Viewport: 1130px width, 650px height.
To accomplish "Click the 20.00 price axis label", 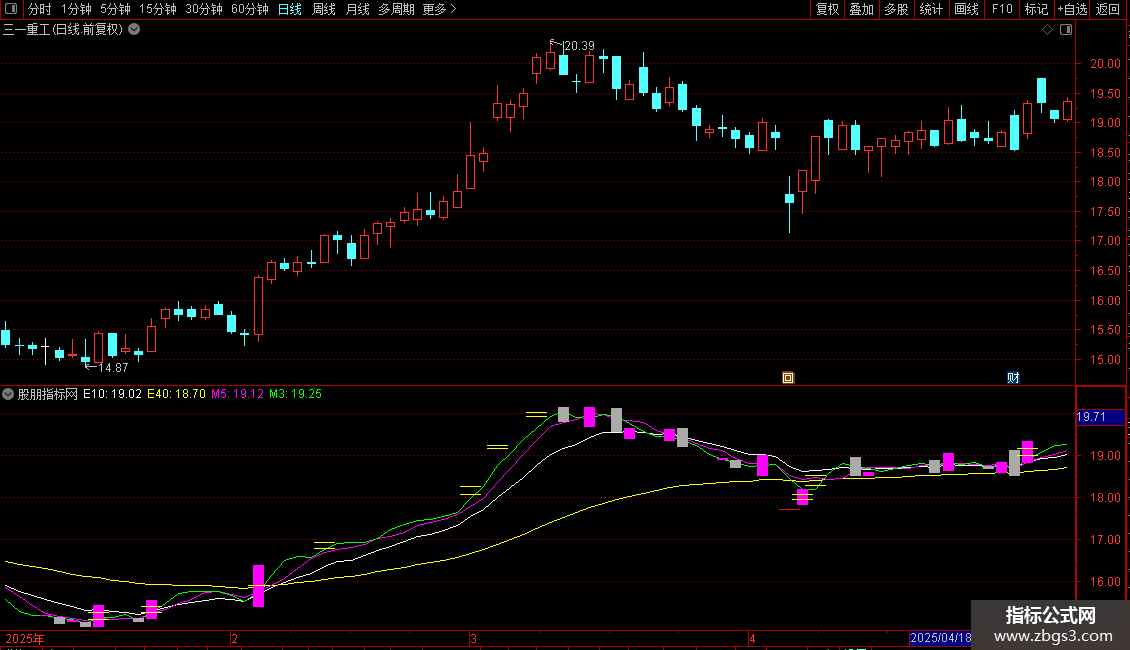I will pos(1105,63).
